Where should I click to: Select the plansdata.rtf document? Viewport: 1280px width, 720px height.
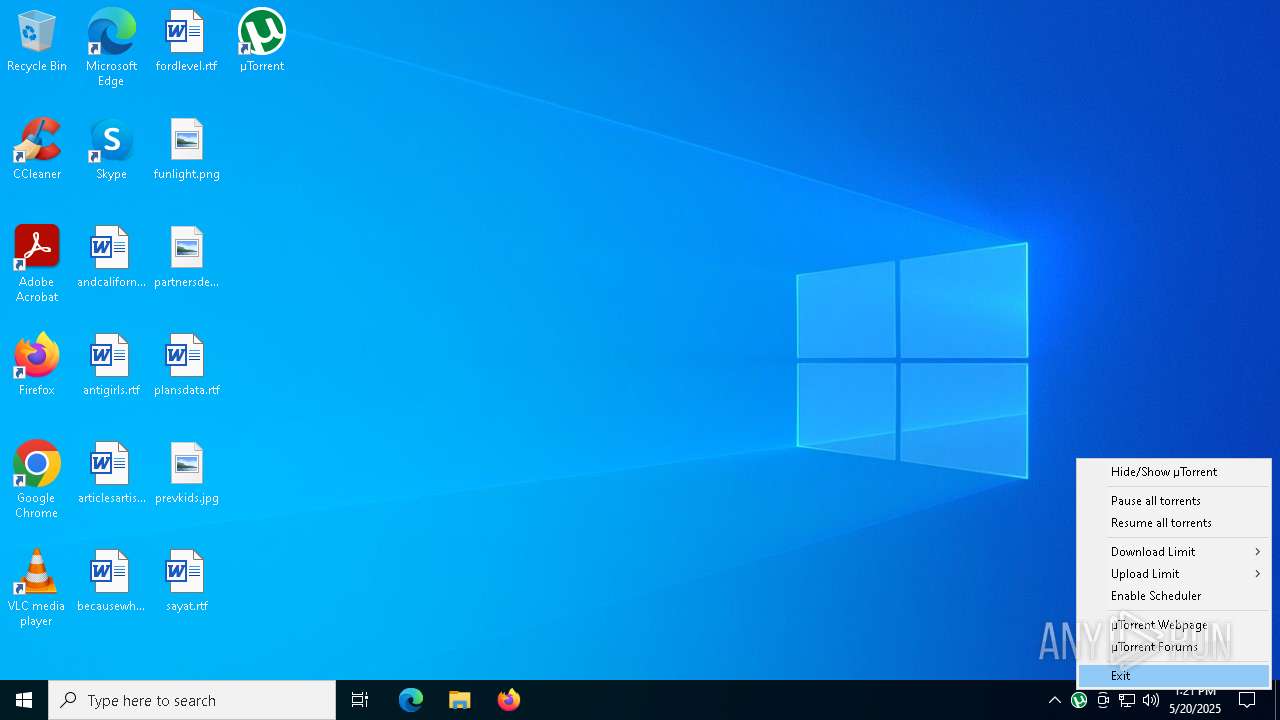[x=186, y=366]
